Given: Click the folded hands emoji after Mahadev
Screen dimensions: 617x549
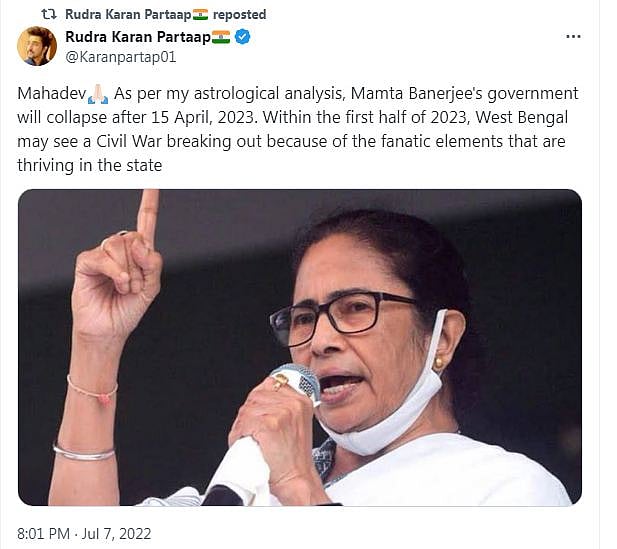Looking at the screenshot, I should (98, 95).
